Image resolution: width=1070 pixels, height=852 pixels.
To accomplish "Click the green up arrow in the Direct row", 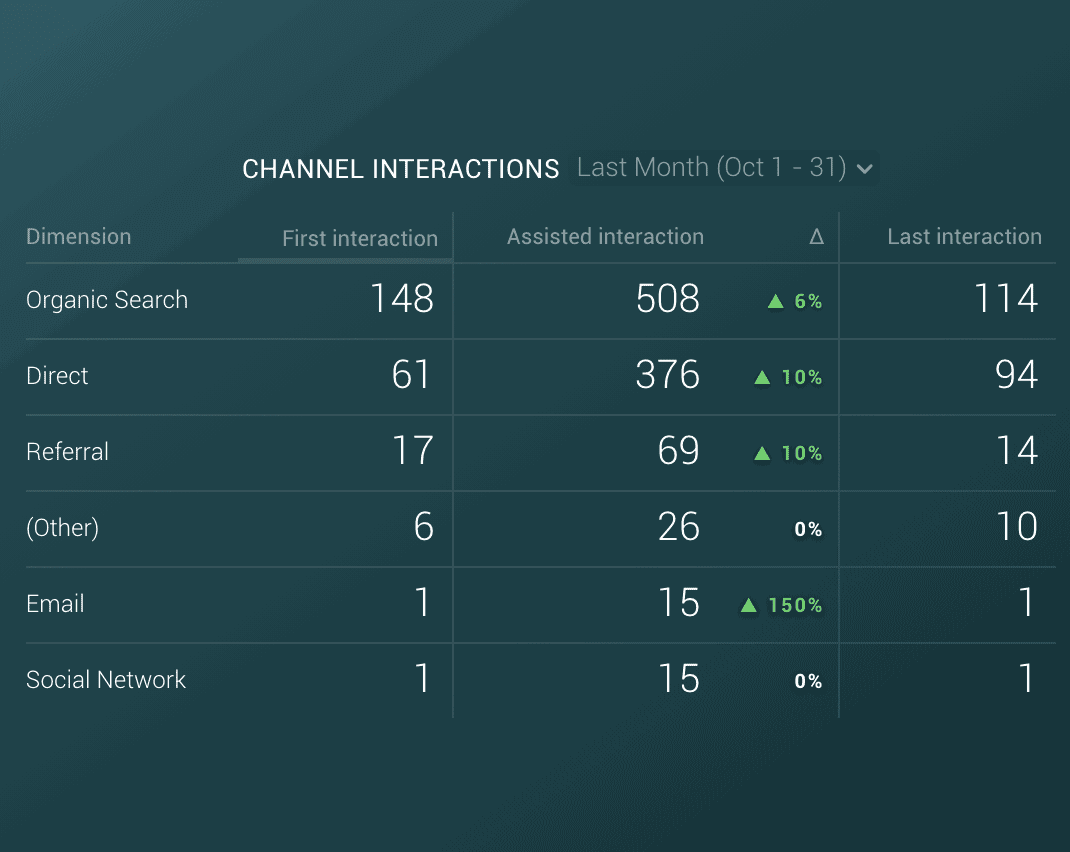I will point(762,377).
